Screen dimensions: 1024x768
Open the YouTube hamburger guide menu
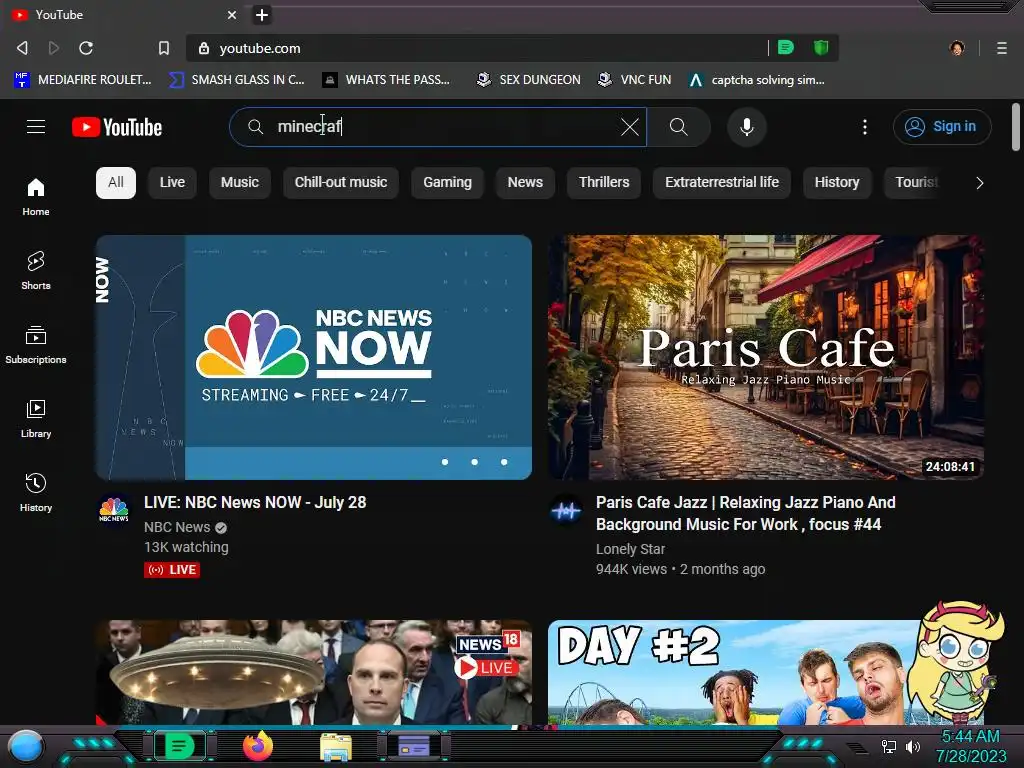[x=36, y=127]
